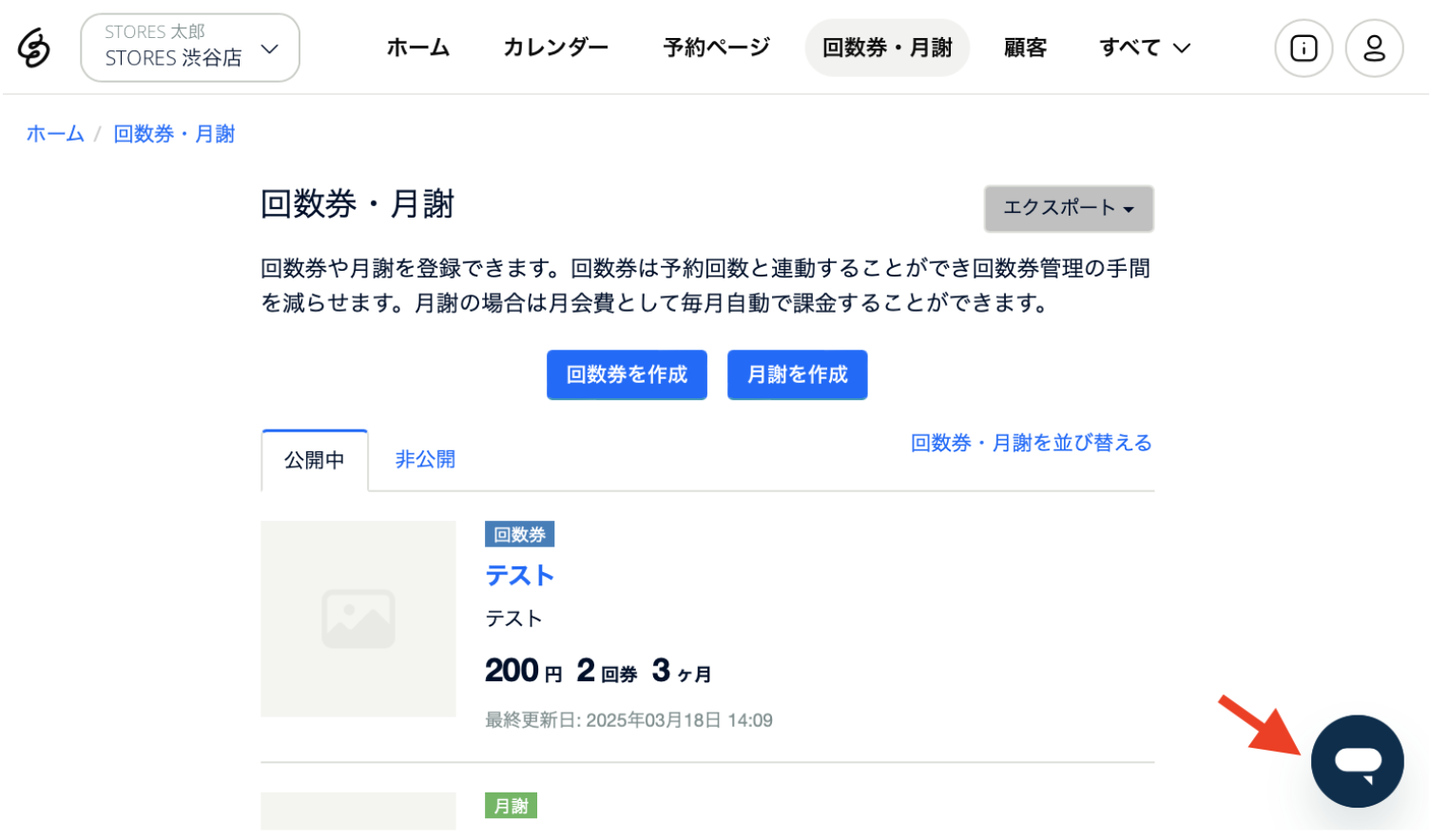Click the 200 円 price text
This screenshot has width=1449, height=840.
524,671
